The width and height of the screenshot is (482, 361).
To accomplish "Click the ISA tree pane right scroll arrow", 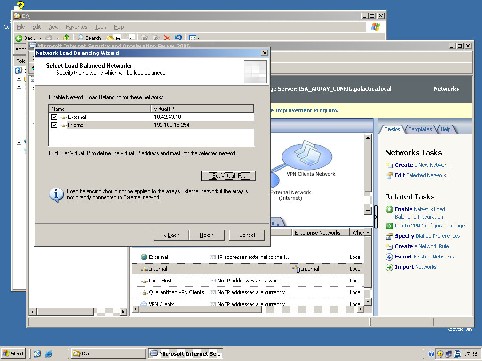I will pyautogui.click(x=123, y=312).
